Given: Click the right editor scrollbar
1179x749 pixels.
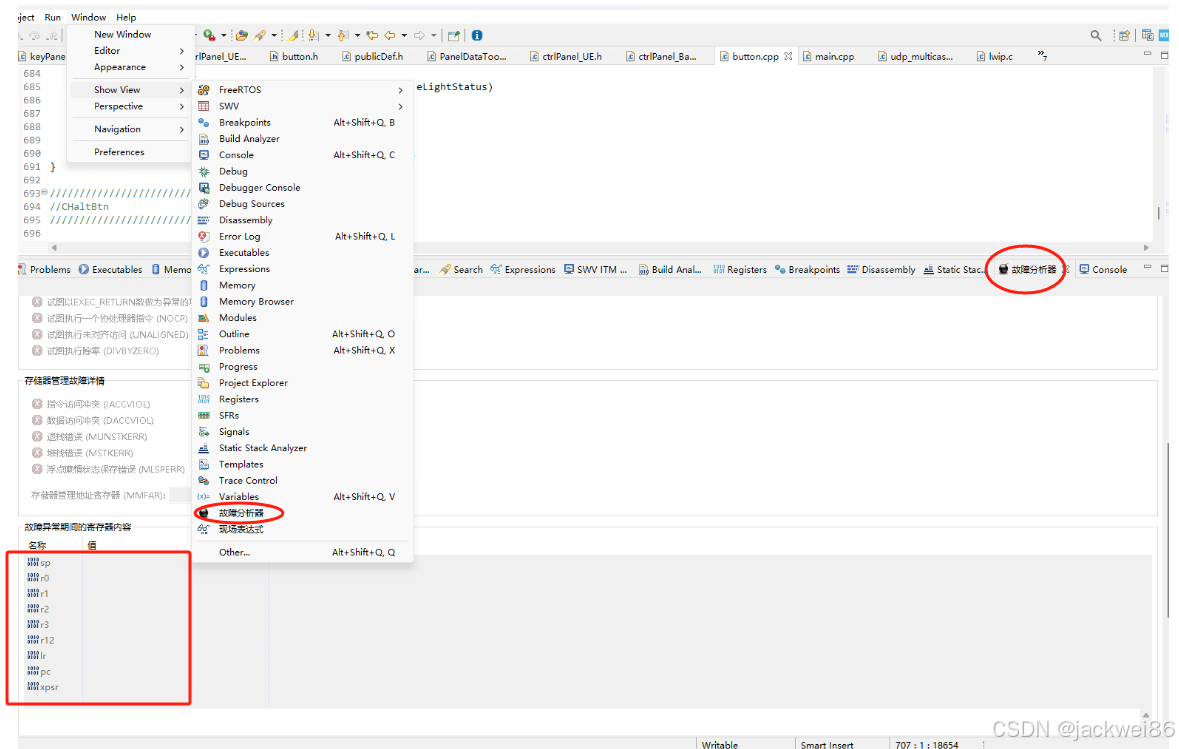Looking at the screenshot, I should 1160,150.
